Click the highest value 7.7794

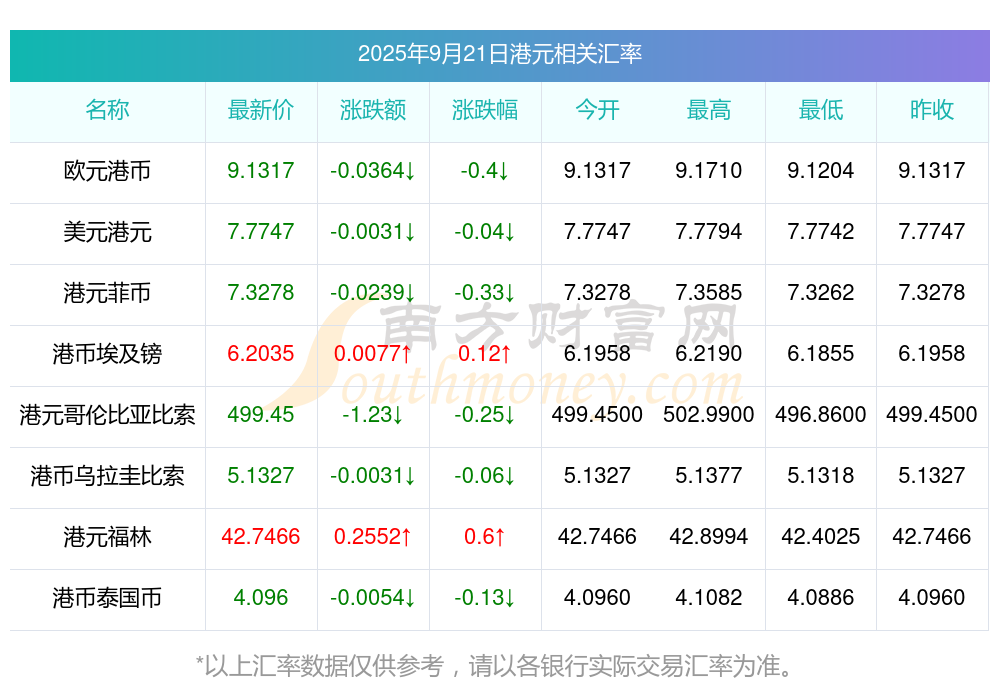tap(709, 231)
